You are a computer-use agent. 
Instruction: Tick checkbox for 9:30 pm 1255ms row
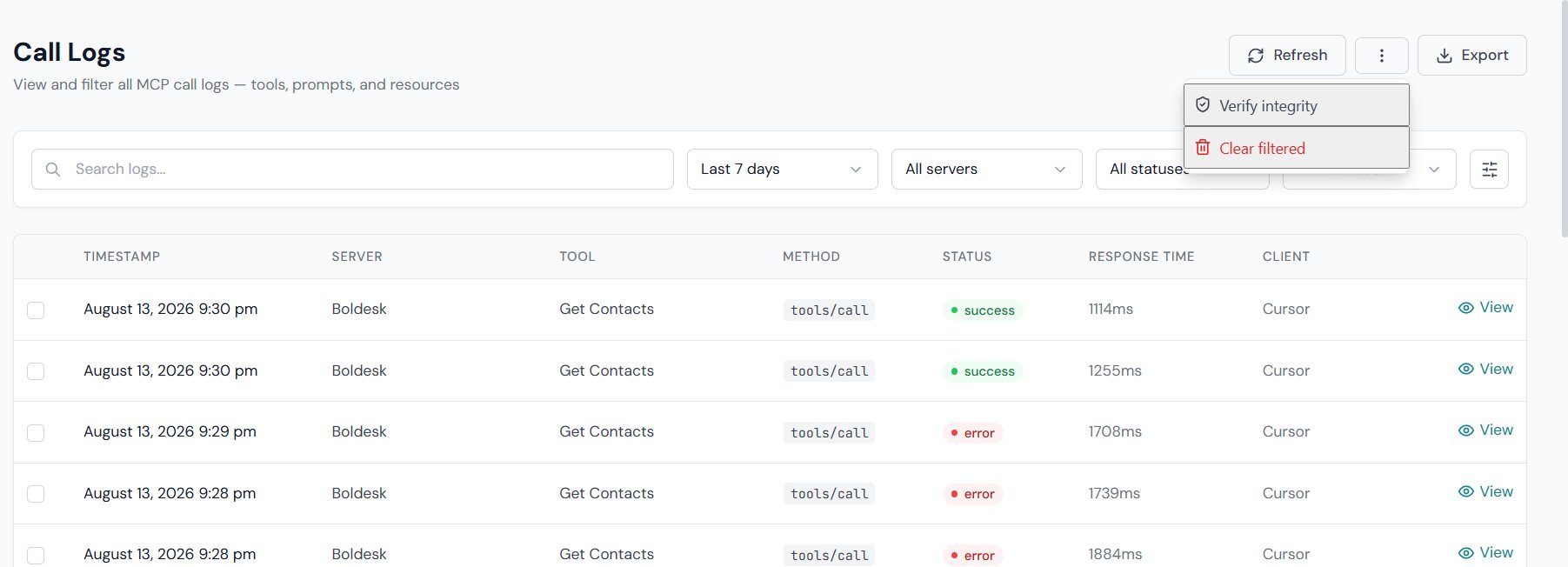[x=36, y=371]
